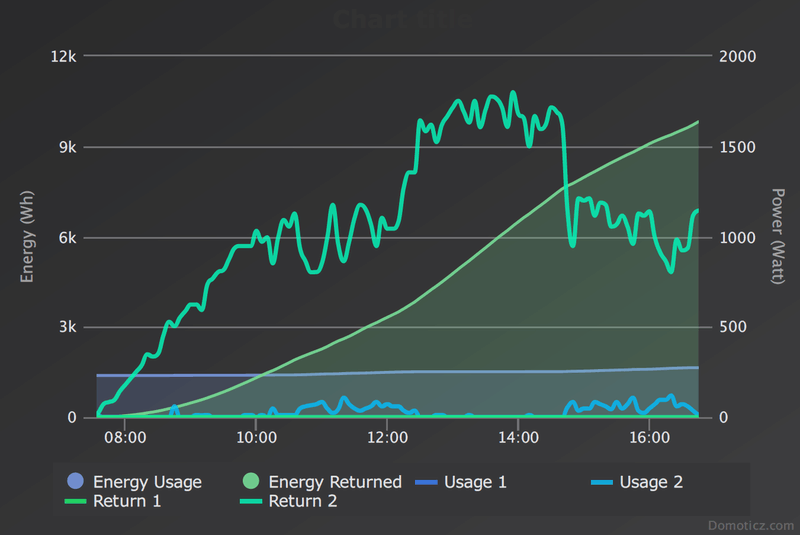Click the faded chart title text
800x535 pixels.
pos(400,18)
